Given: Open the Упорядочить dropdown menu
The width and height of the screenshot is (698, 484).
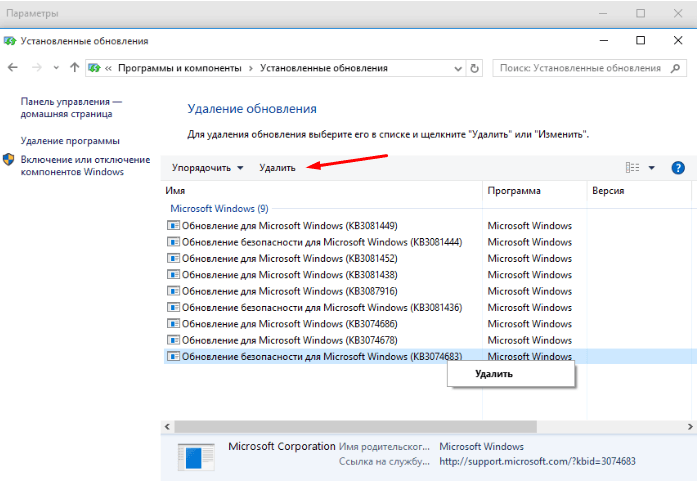Looking at the screenshot, I should (x=207, y=168).
